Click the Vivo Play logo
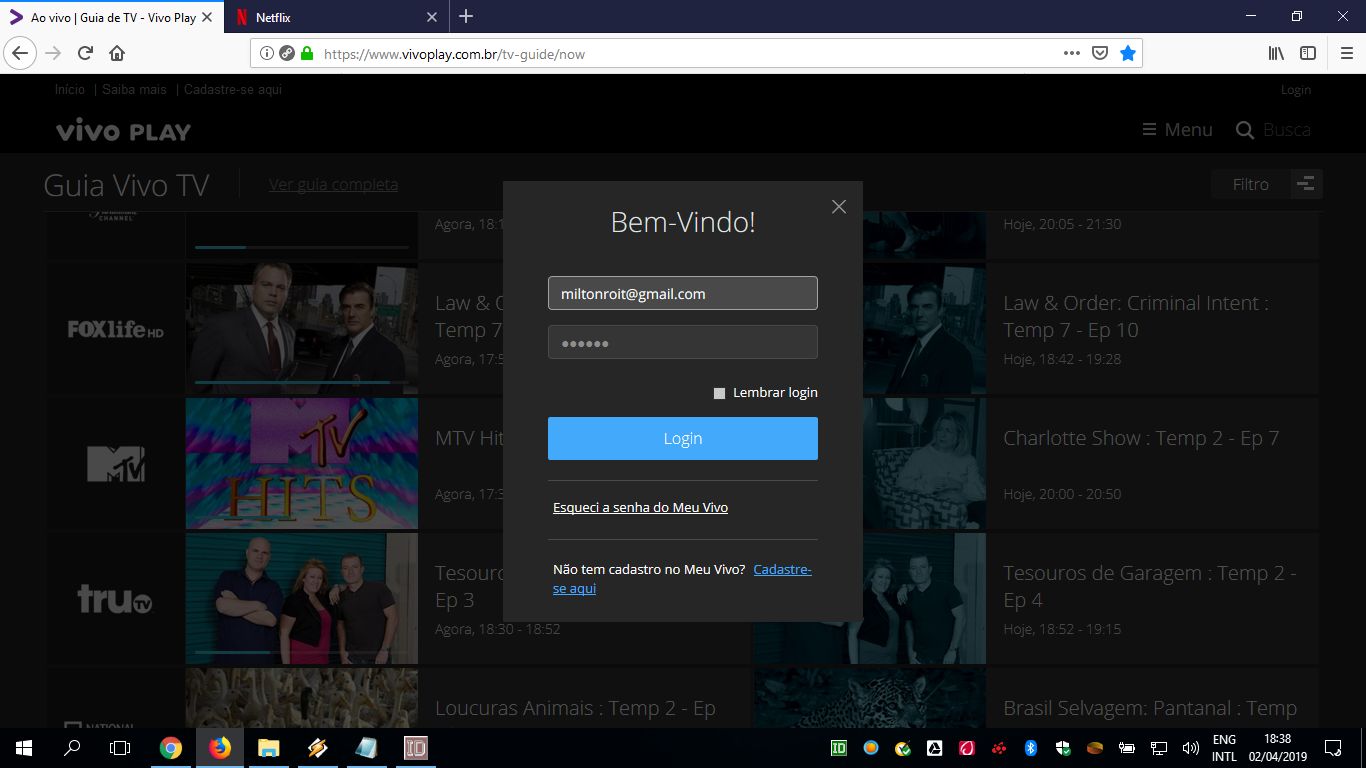 click(x=123, y=131)
